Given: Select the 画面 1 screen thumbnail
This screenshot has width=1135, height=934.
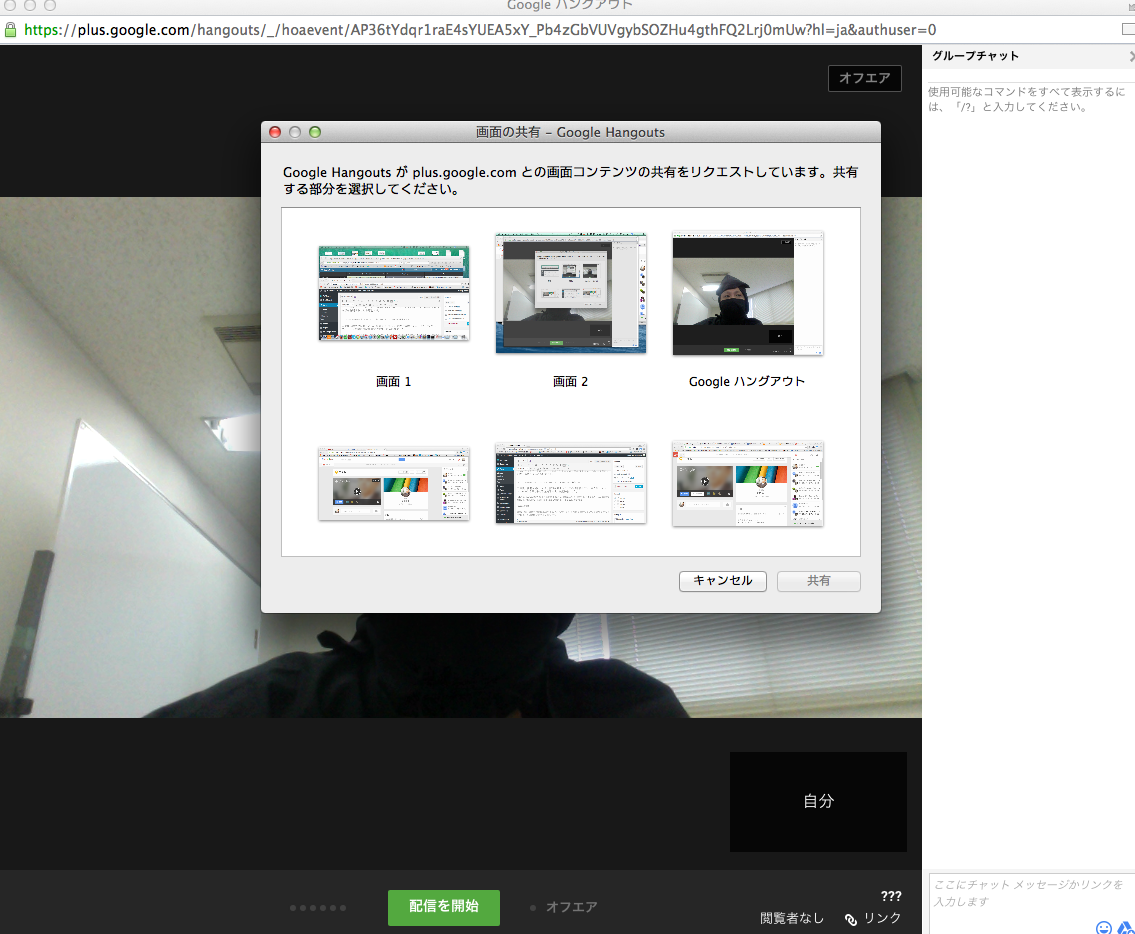Looking at the screenshot, I should (394, 293).
